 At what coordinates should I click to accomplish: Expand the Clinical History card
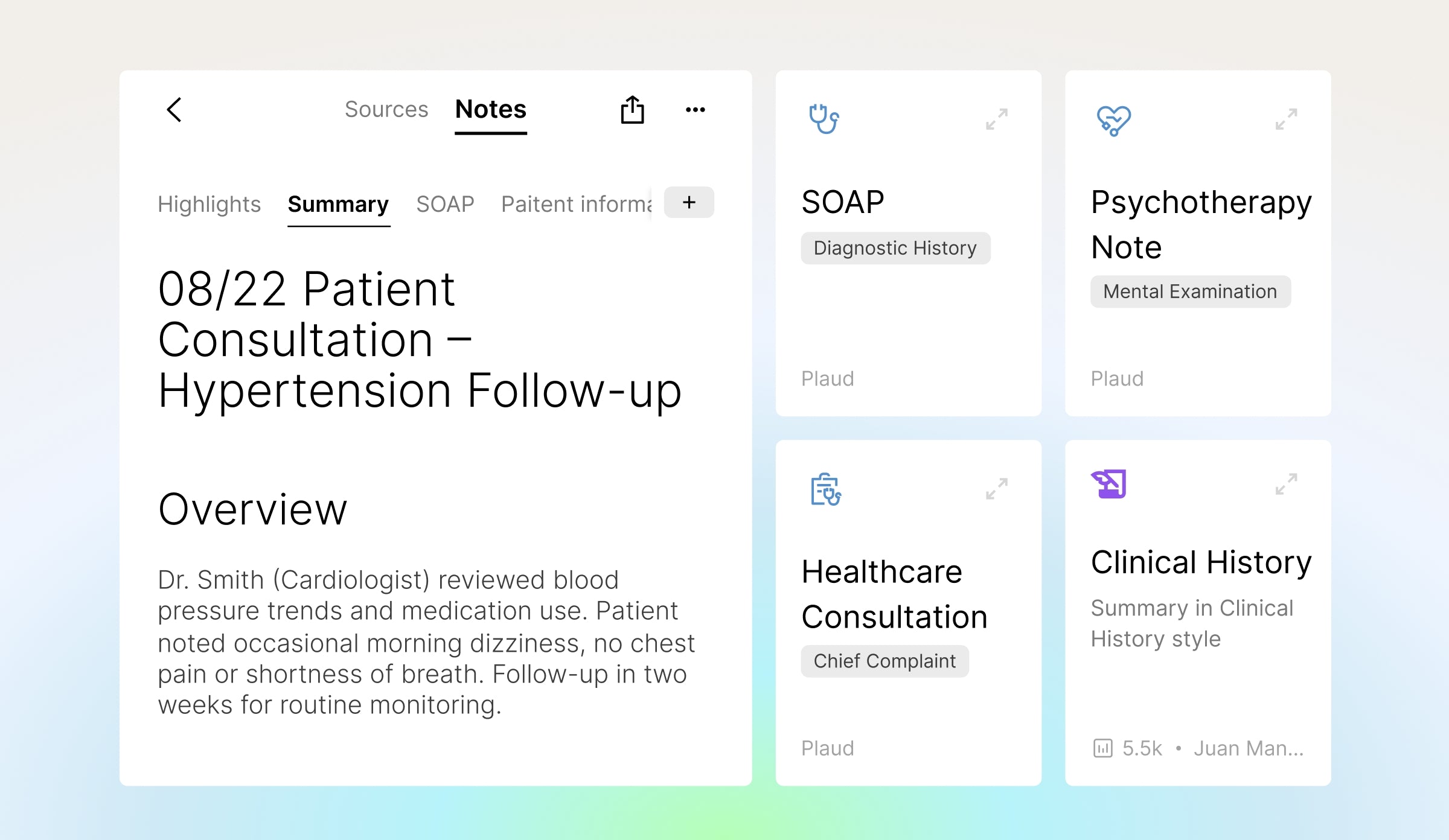(x=1286, y=484)
